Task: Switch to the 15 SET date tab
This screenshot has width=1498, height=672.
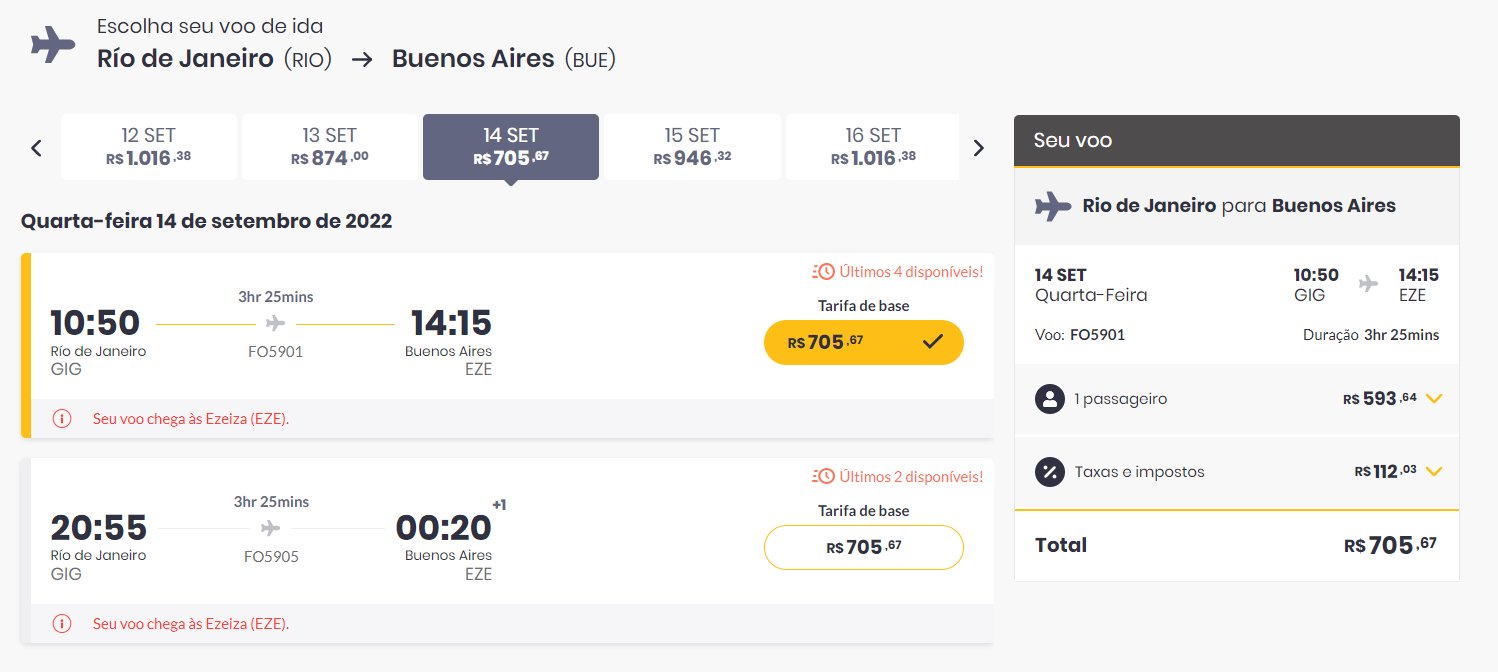Action: (x=692, y=147)
